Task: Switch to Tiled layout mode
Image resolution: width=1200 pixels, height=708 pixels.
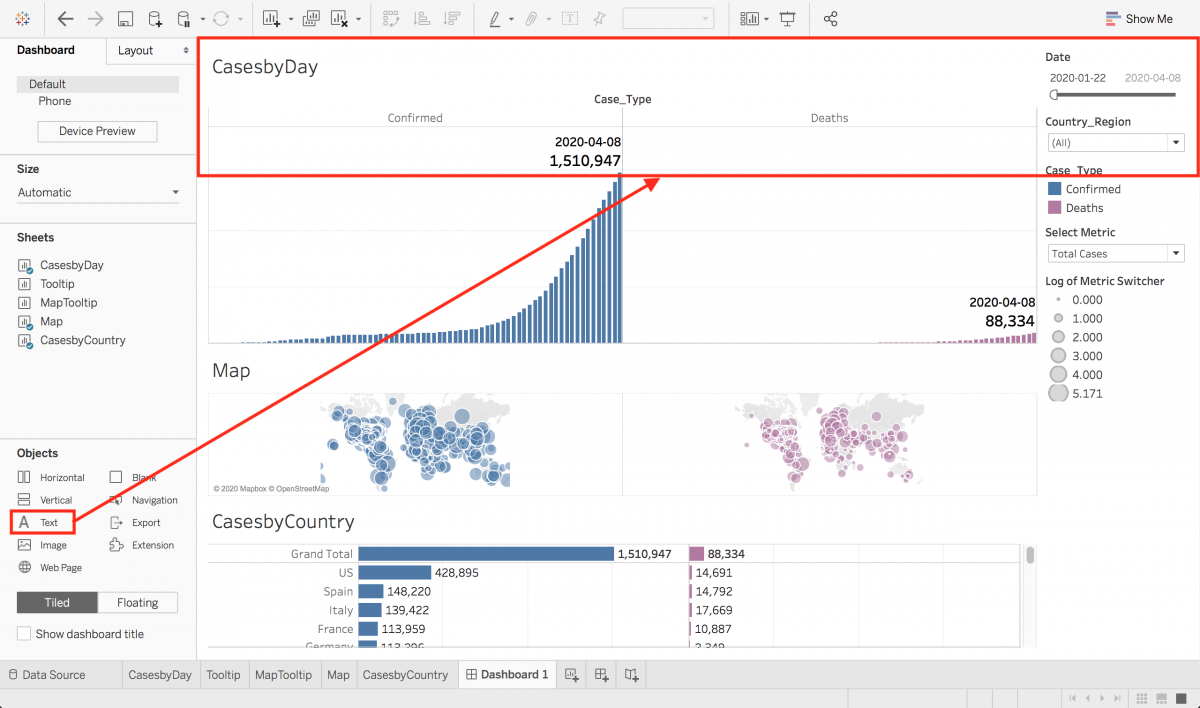Action: 57,602
